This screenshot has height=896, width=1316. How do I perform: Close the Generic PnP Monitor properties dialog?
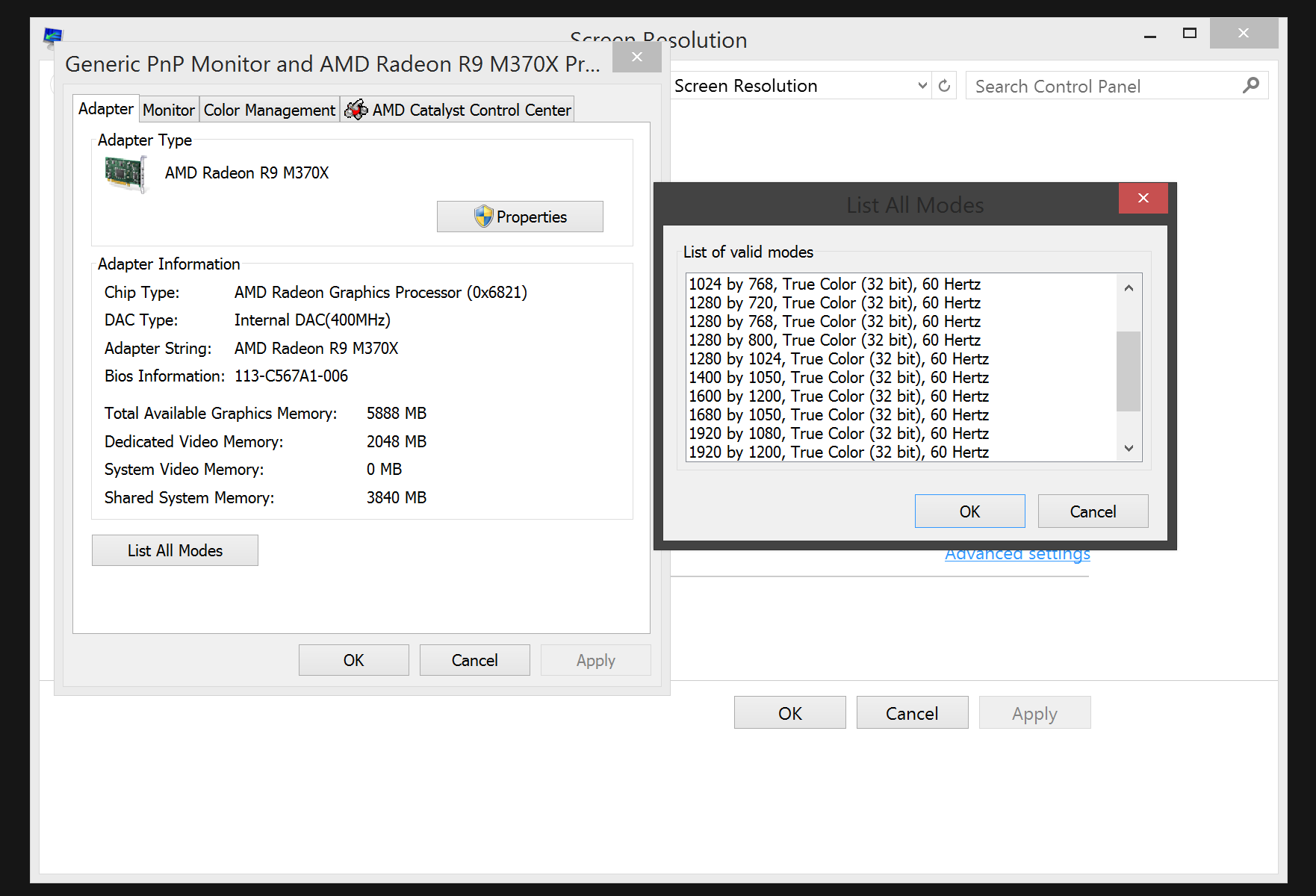tap(636, 57)
